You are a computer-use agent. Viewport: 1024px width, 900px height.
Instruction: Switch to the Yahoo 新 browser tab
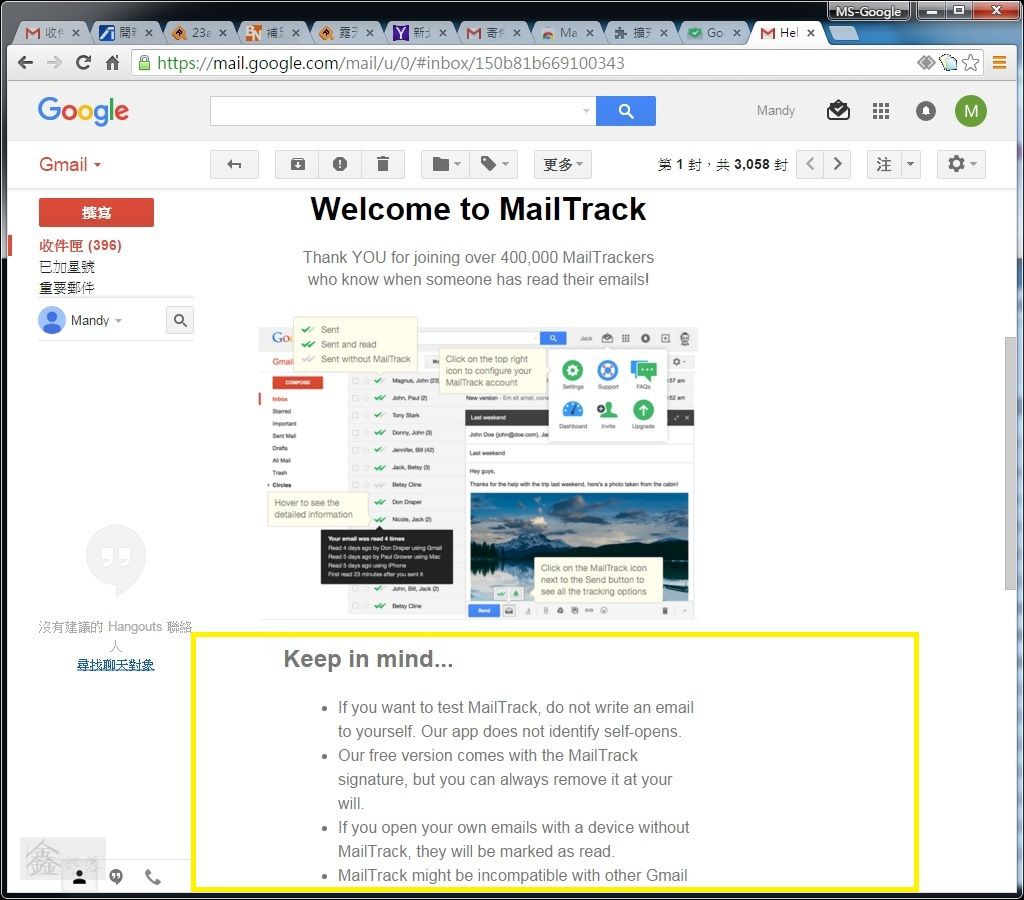[419, 33]
